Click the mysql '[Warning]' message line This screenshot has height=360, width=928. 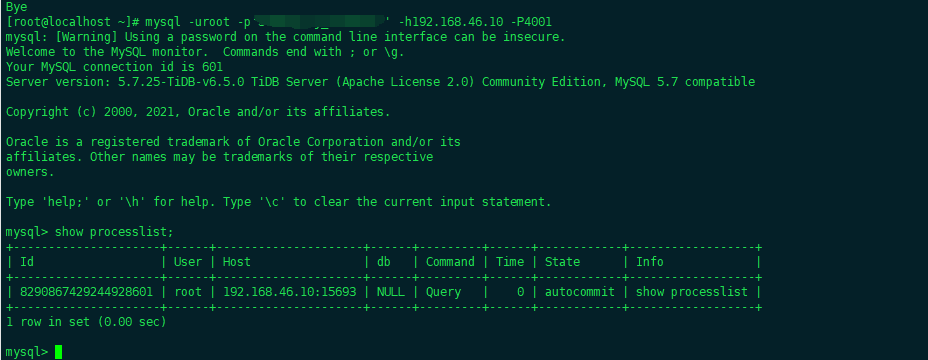(285, 37)
